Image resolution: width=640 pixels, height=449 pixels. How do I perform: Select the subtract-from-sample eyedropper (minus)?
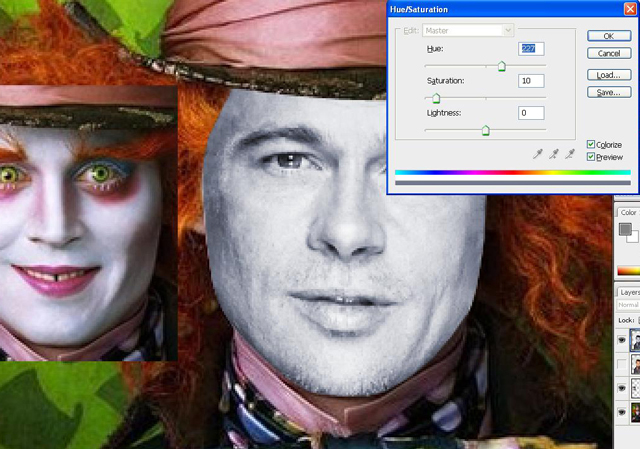[570, 154]
